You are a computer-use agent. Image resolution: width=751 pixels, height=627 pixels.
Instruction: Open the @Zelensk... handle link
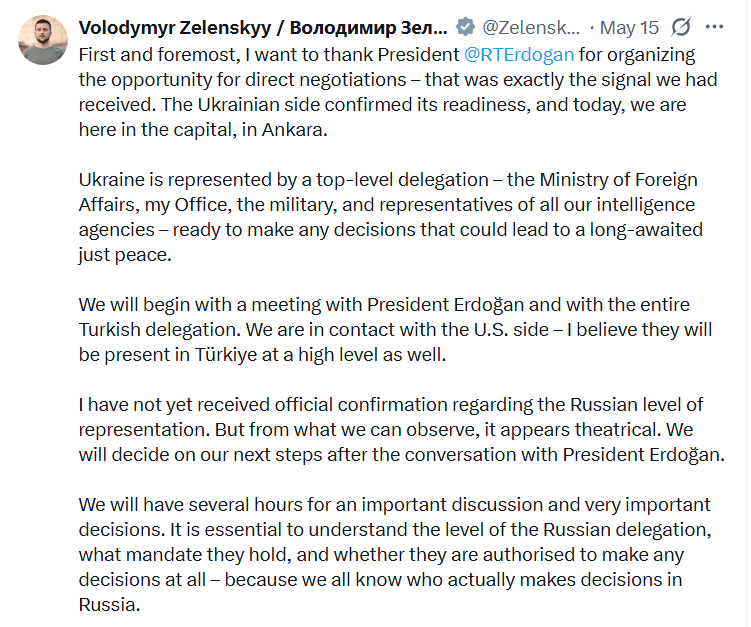pos(531,28)
